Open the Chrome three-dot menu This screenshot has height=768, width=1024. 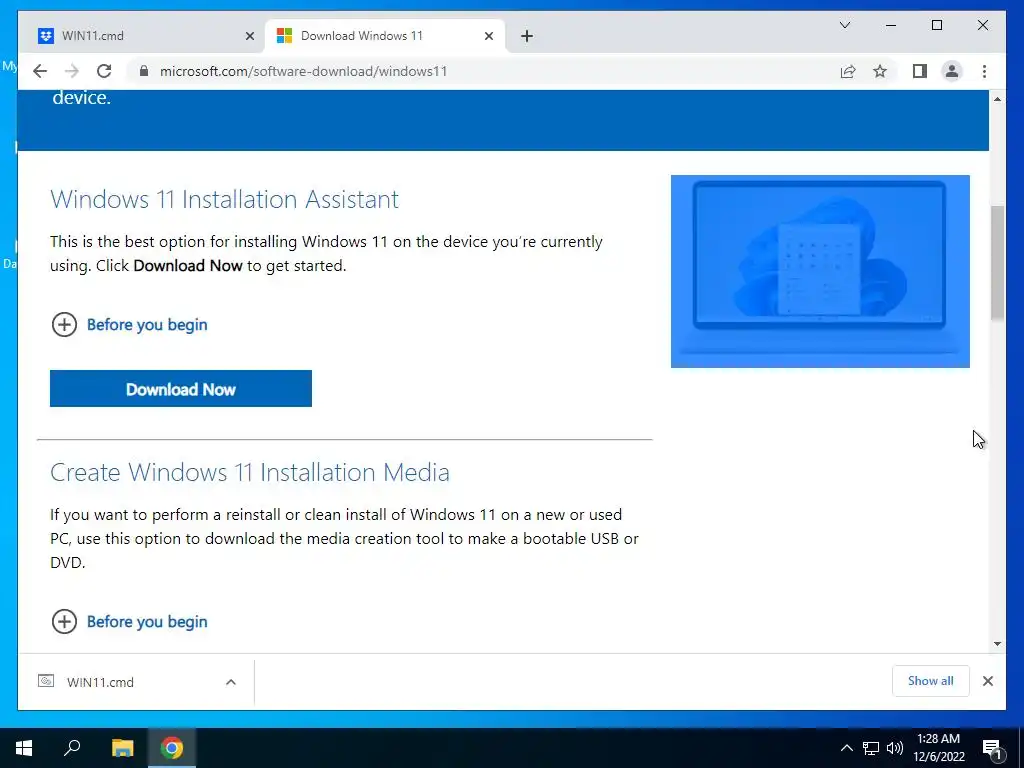(x=984, y=71)
